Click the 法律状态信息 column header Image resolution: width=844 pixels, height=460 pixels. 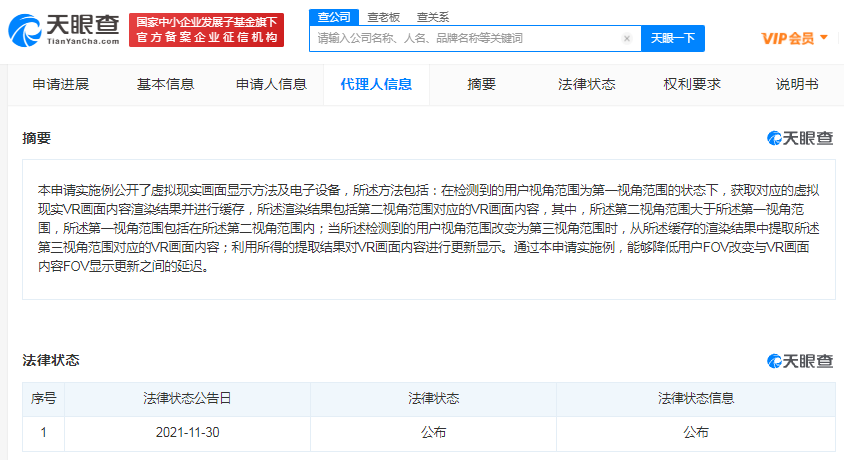(x=696, y=399)
